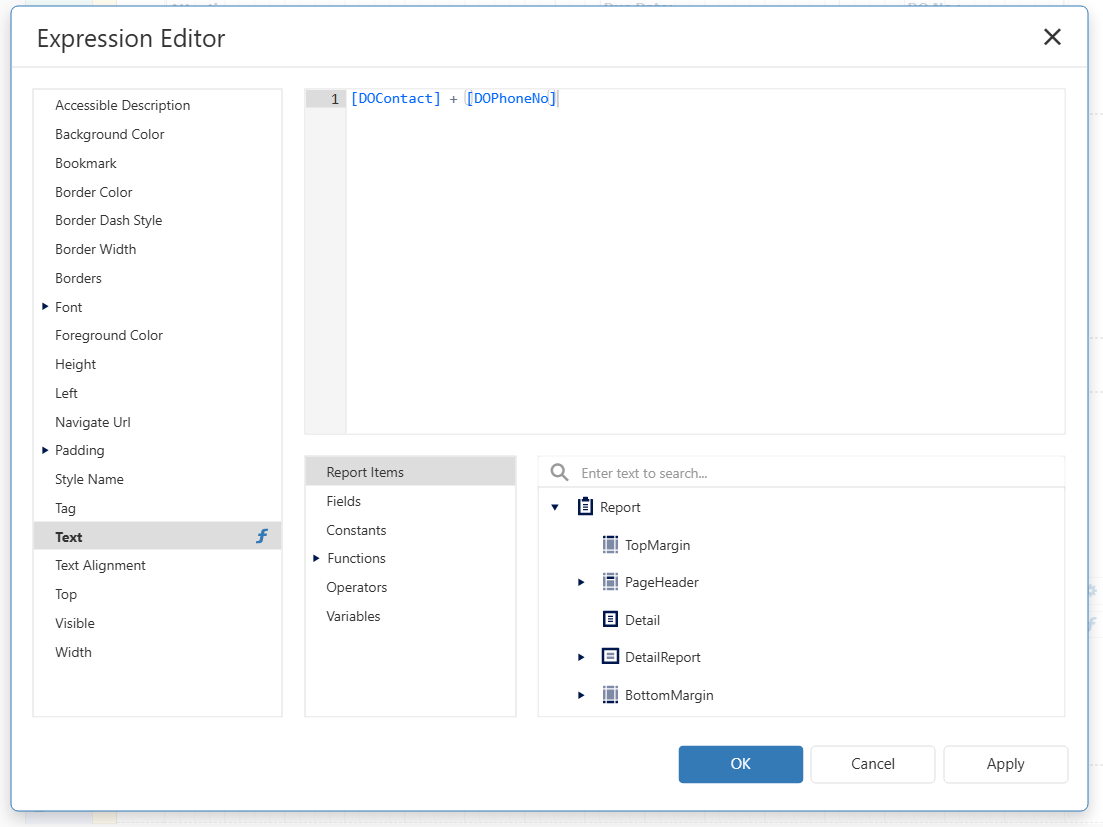Expand the Font property group
This screenshot has width=1103, height=827.
(45, 307)
